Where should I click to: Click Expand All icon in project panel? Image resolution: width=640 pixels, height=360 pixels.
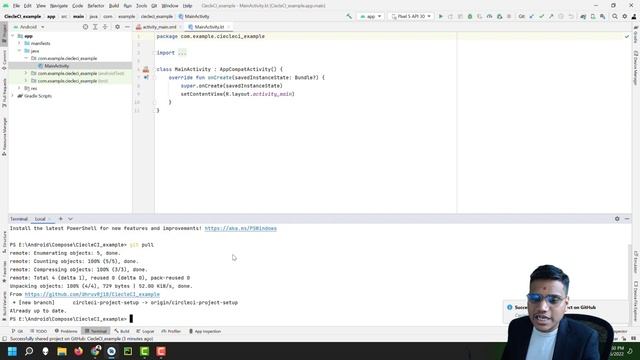pyautogui.click(x=95, y=27)
